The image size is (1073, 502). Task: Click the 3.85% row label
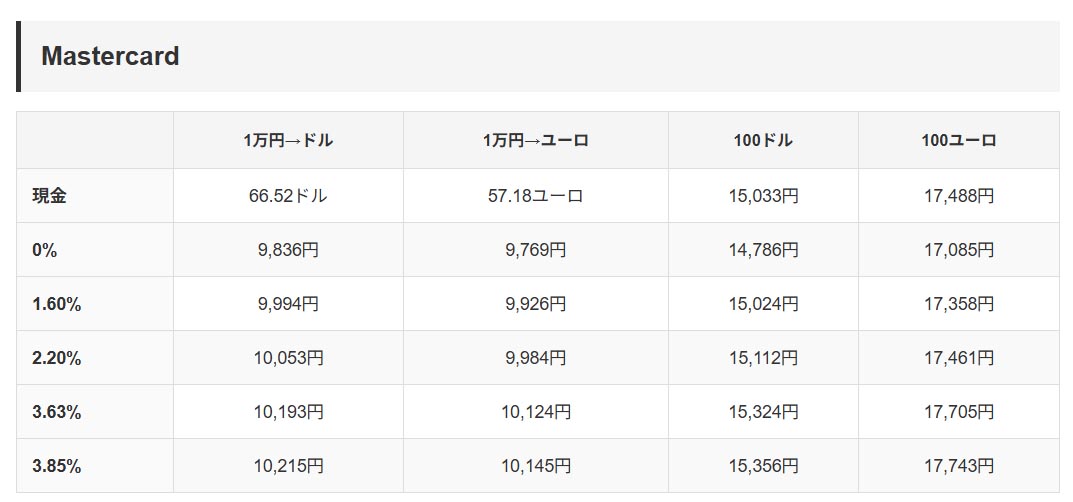[56, 466]
